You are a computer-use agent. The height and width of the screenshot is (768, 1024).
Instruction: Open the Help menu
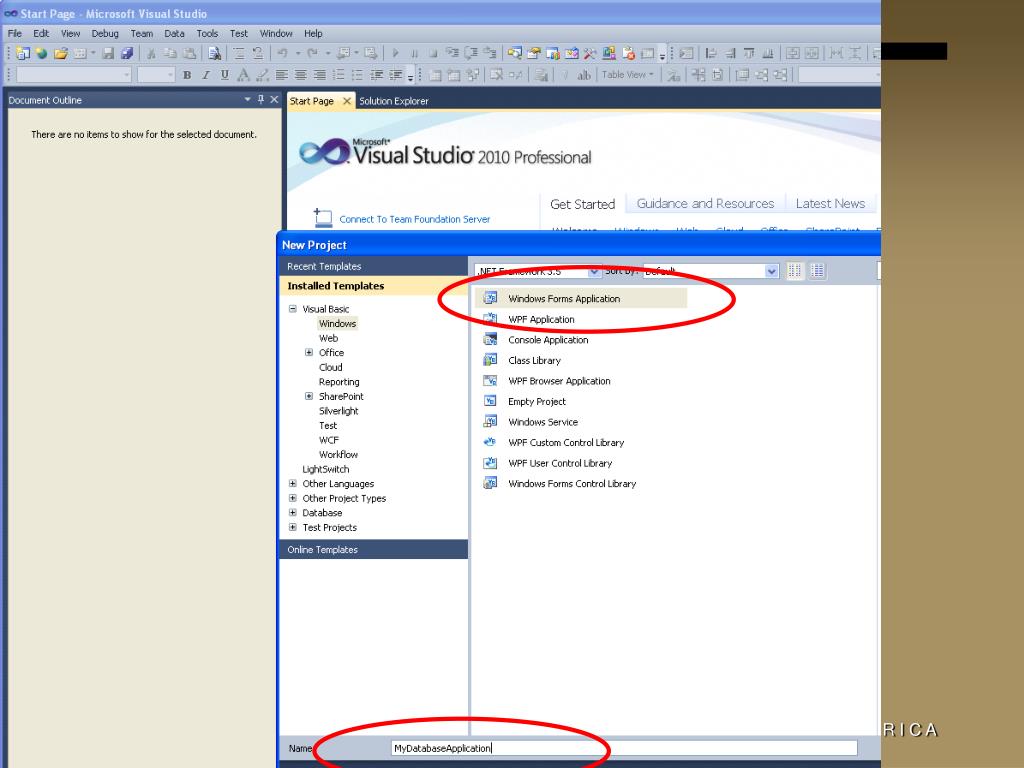pyautogui.click(x=313, y=33)
